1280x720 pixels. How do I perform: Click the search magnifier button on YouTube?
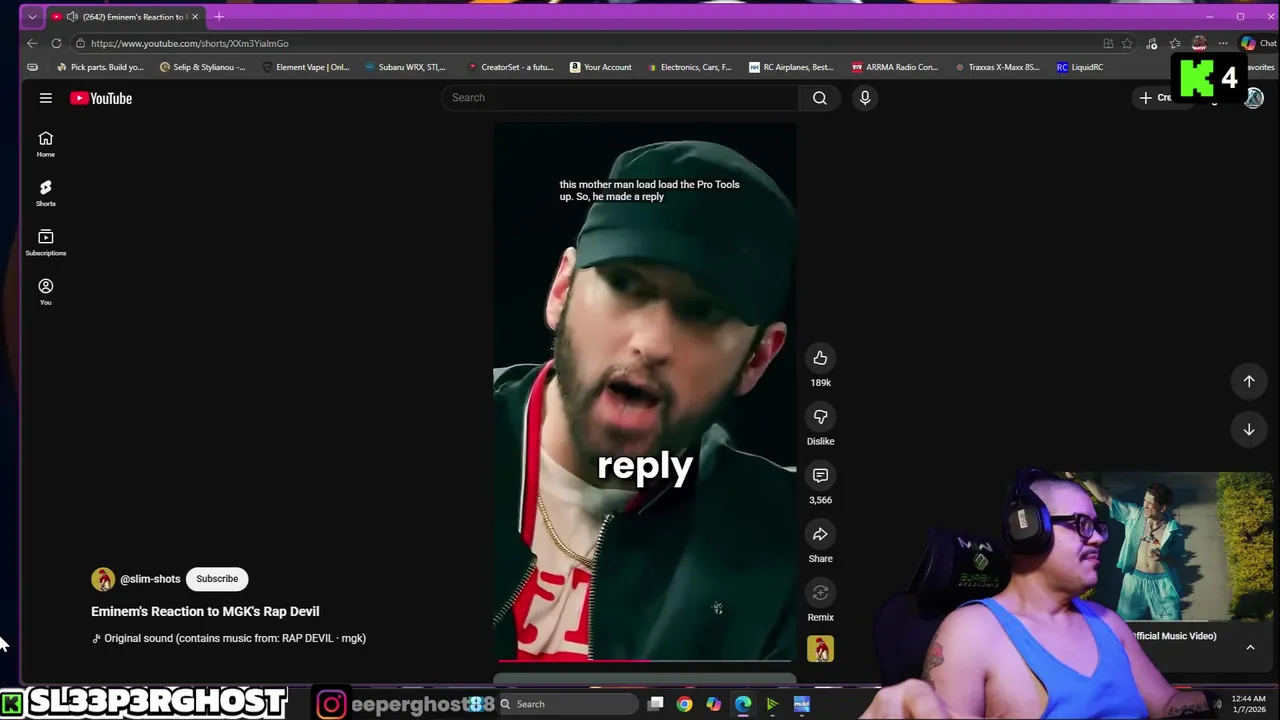820,98
